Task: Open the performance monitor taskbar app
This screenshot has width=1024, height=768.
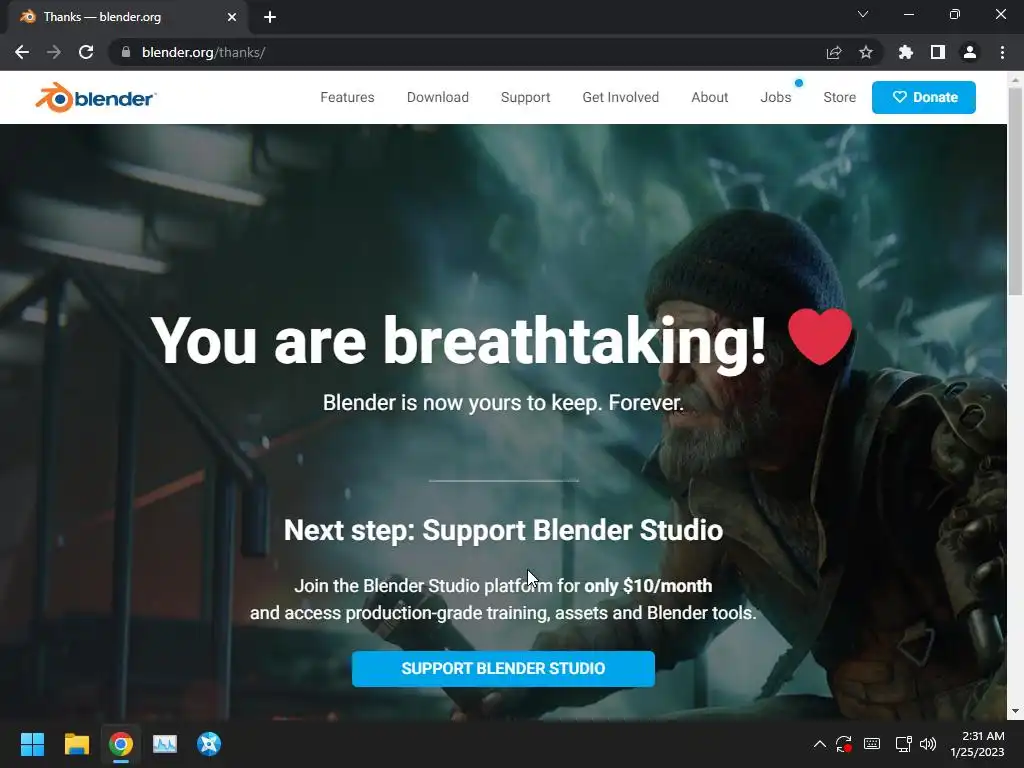Action: [x=165, y=744]
